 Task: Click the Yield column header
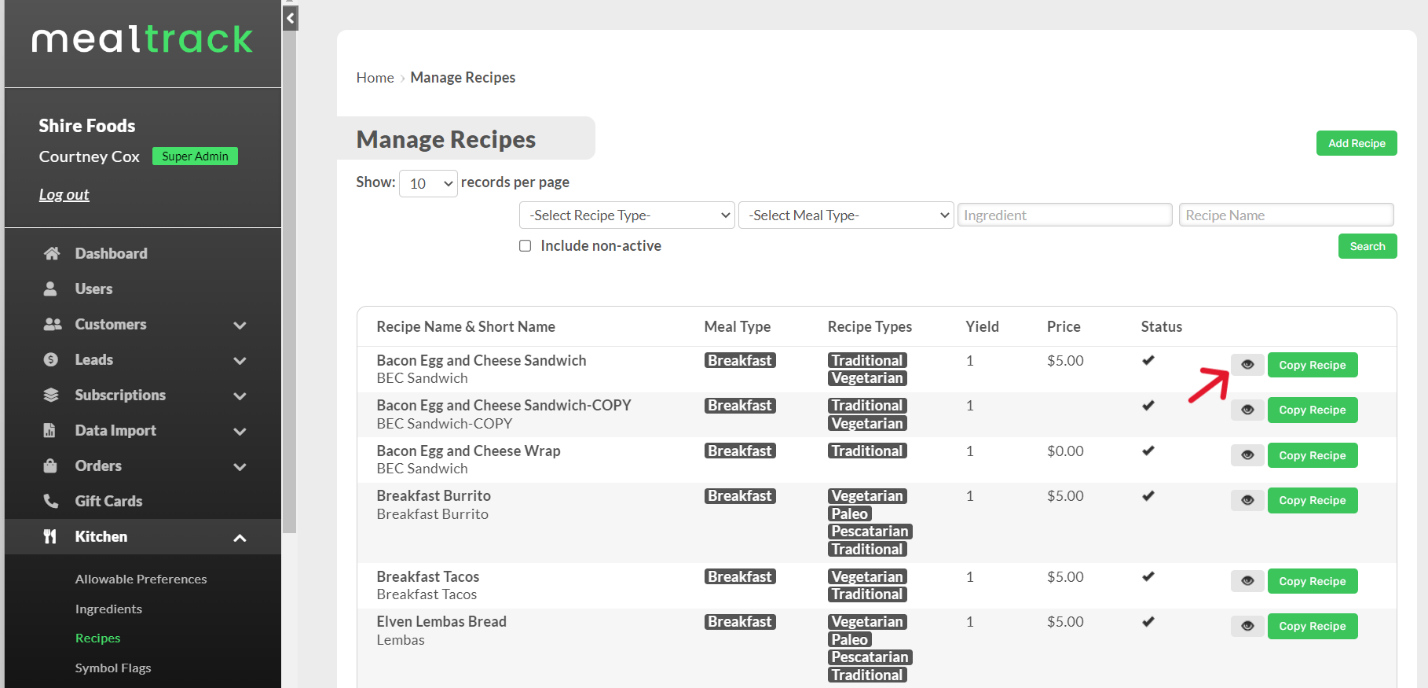click(982, 327)
